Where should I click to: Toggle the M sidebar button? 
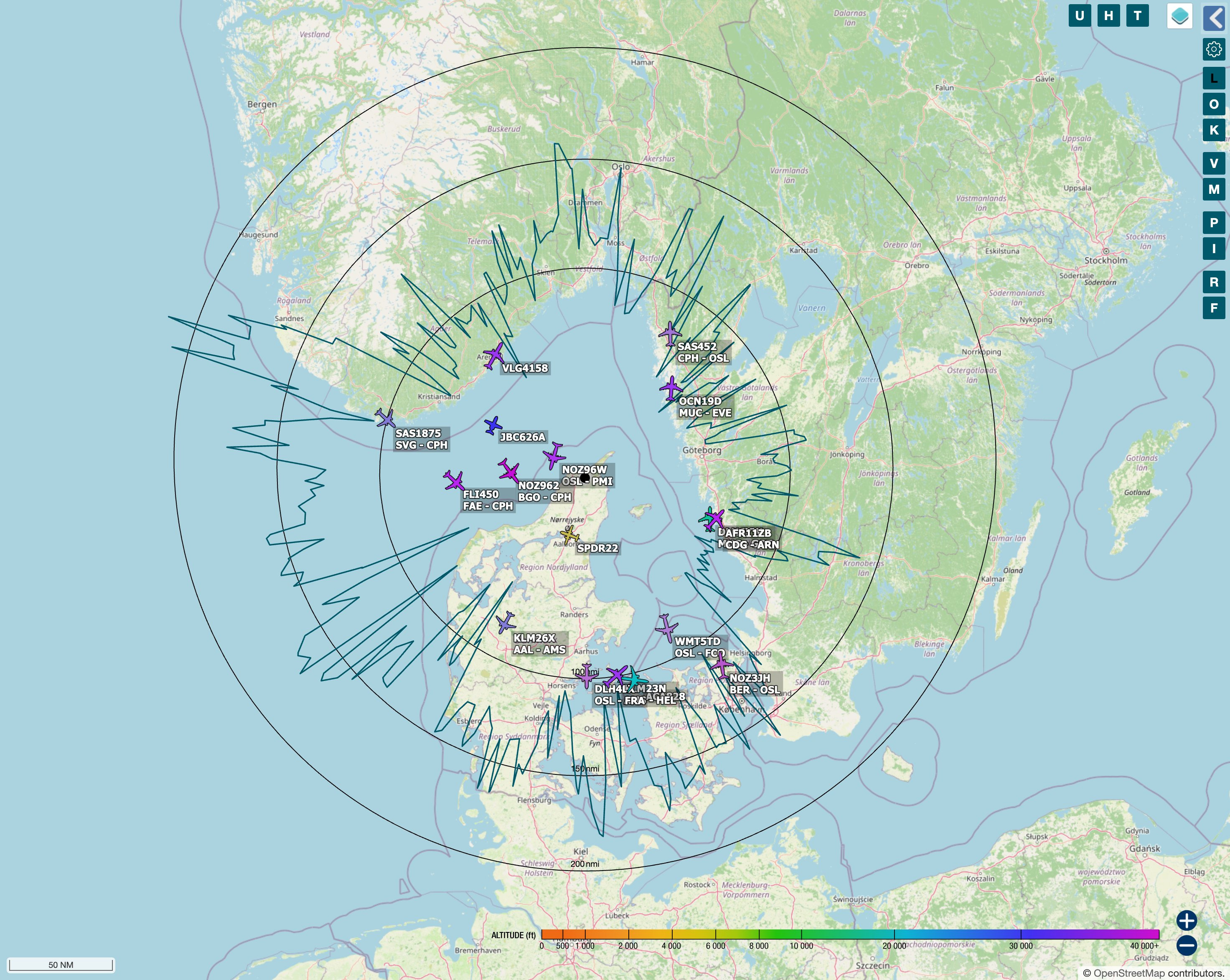(x=1213, y=189)
